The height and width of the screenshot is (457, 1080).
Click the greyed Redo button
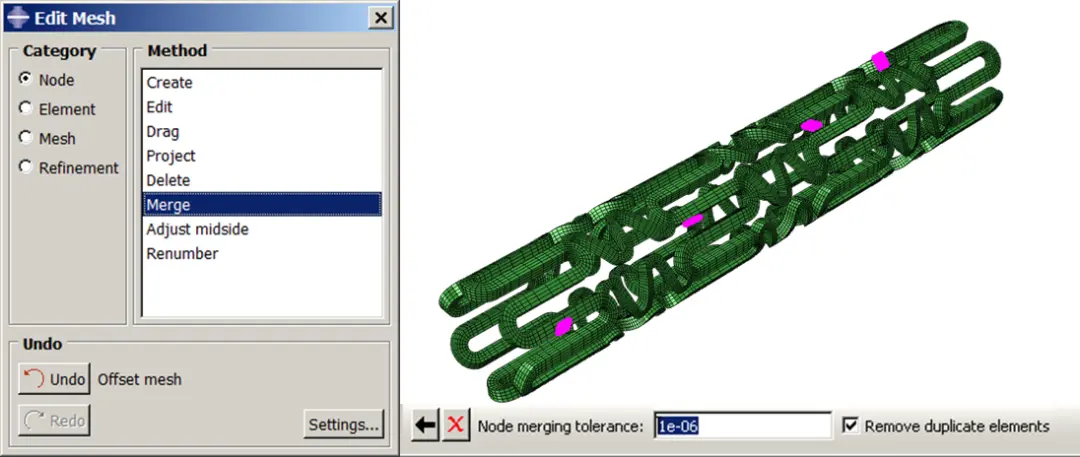click(x=54, y=420)
